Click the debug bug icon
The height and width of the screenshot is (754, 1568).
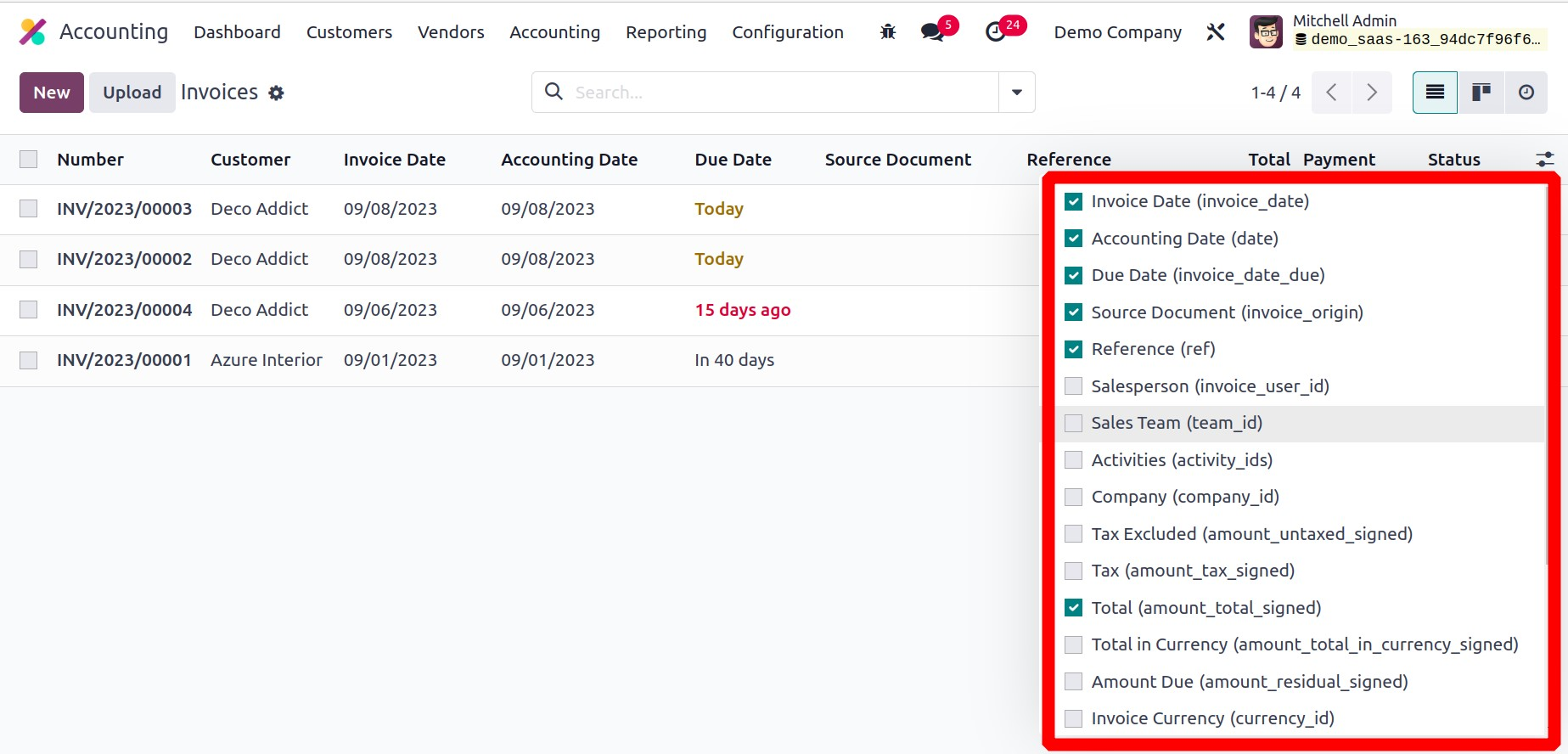click(x=888, y=32)
